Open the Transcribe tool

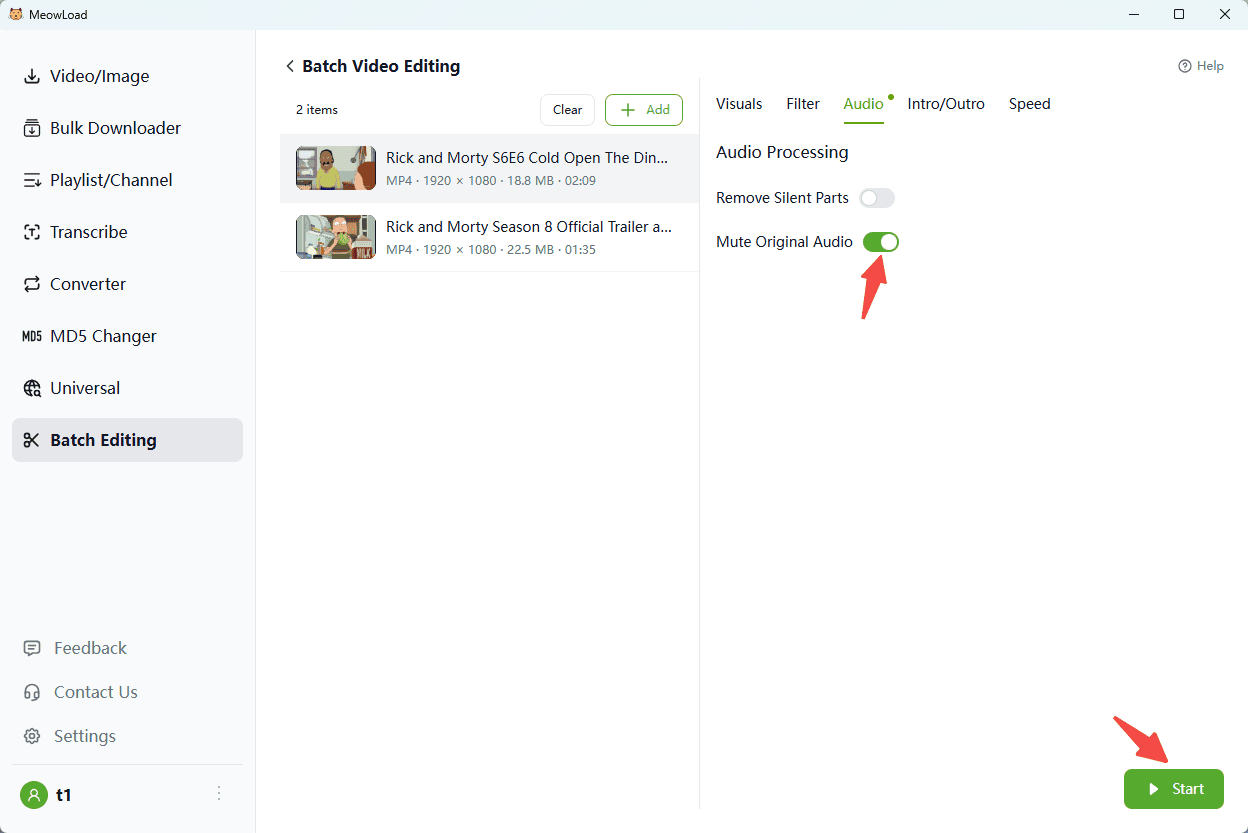tap(88, 232)
